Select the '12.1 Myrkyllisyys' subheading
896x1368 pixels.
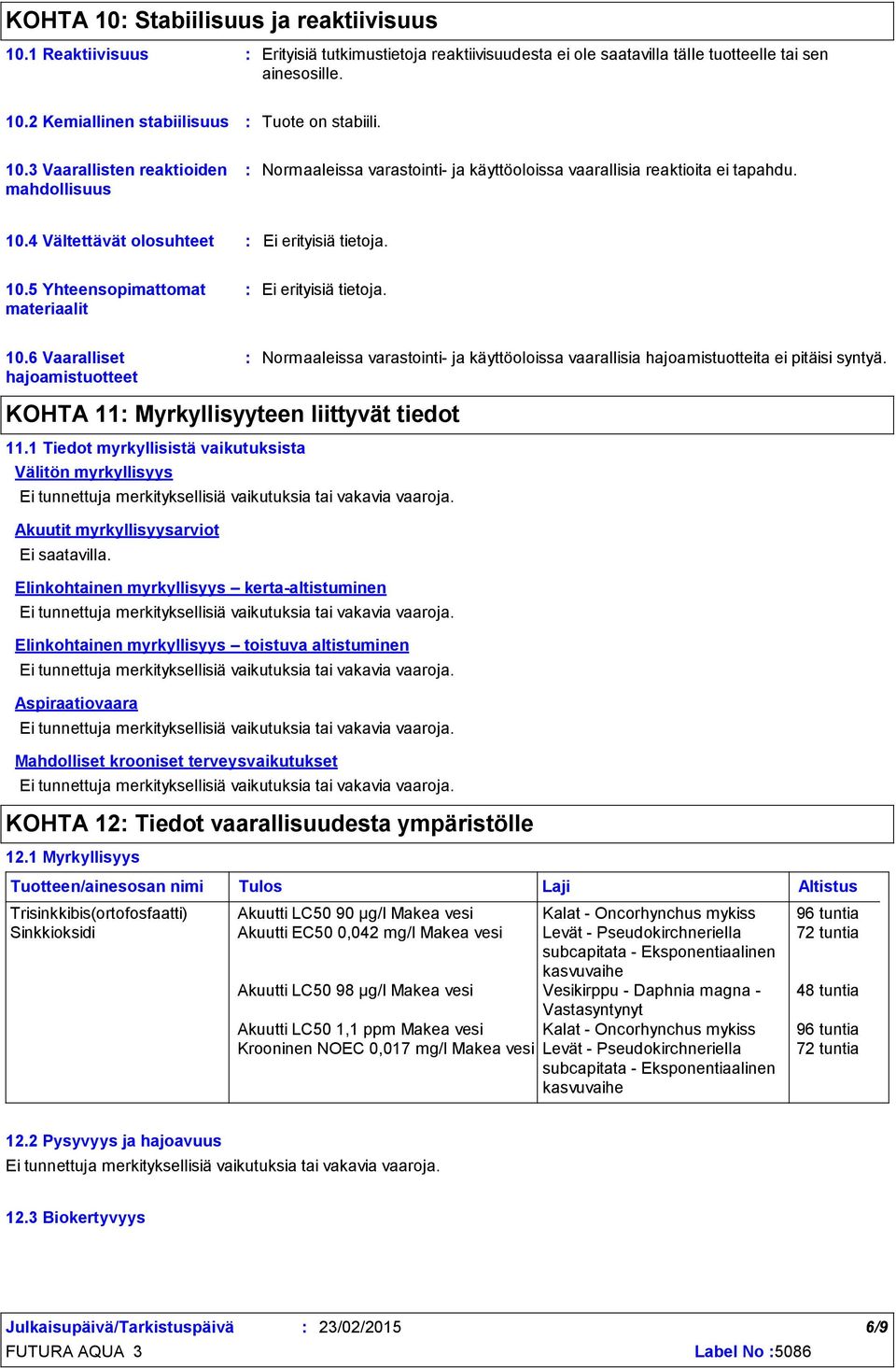click(72, 857)
